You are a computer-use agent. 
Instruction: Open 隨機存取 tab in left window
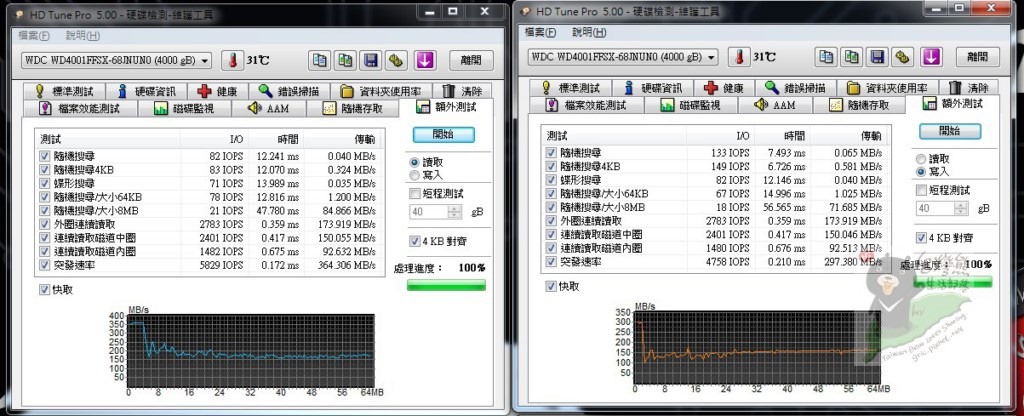tap(353, 108)
